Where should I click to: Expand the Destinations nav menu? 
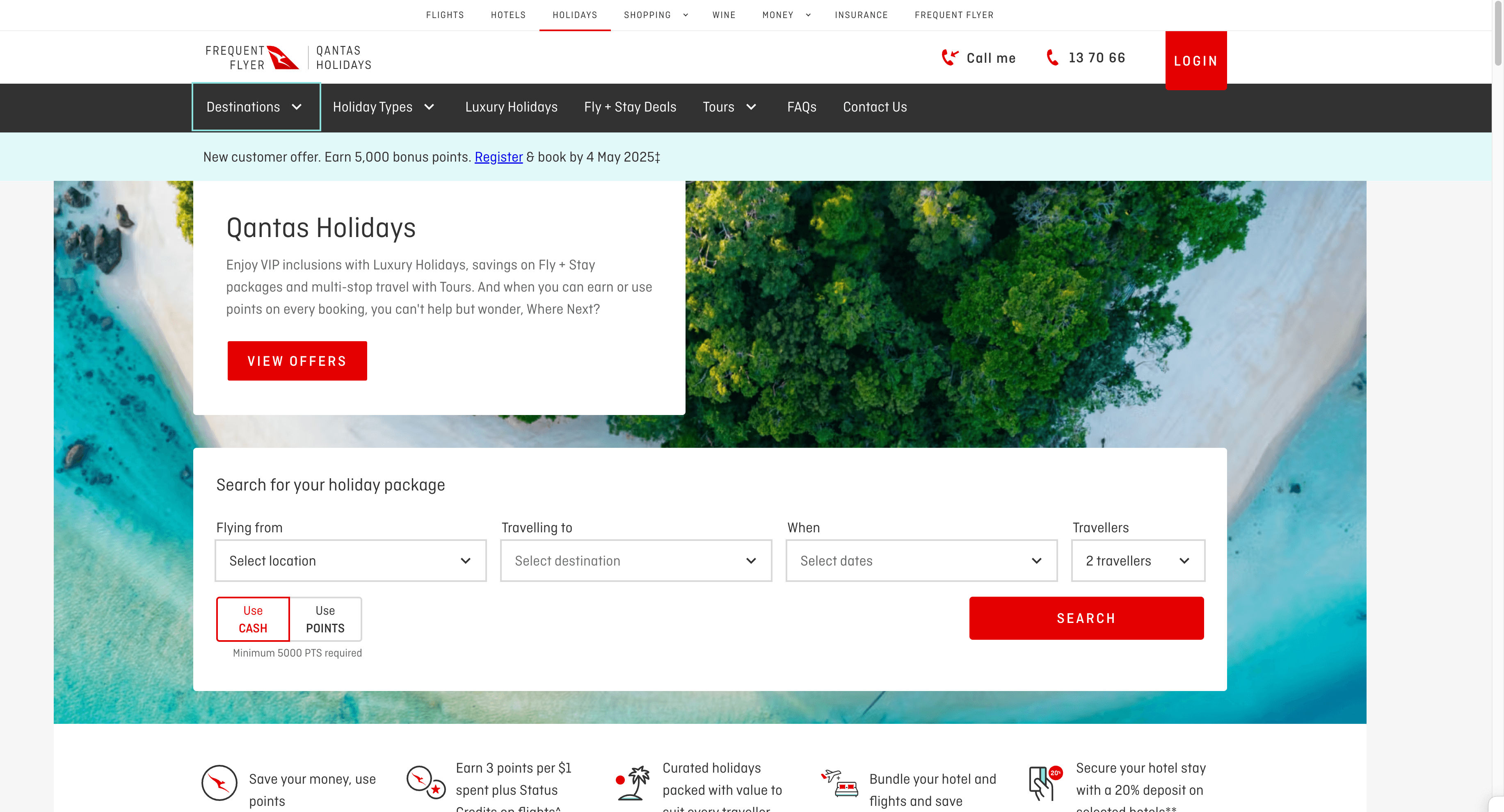[256, 107]
